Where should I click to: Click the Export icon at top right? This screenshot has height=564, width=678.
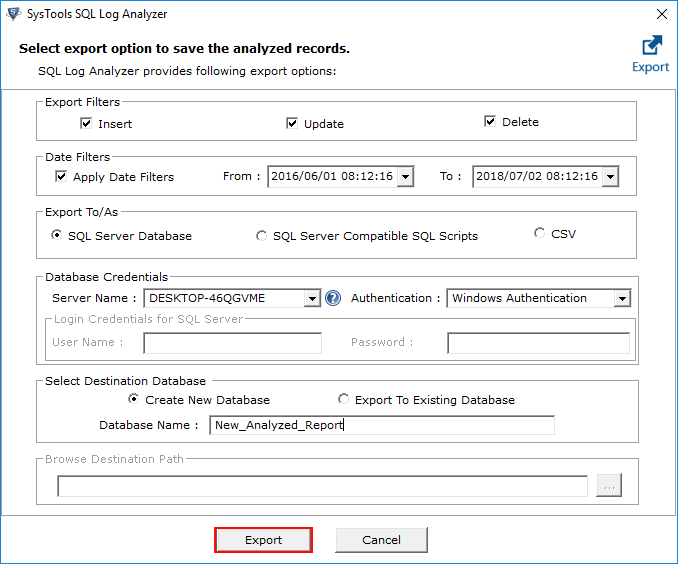coord(651,47)
